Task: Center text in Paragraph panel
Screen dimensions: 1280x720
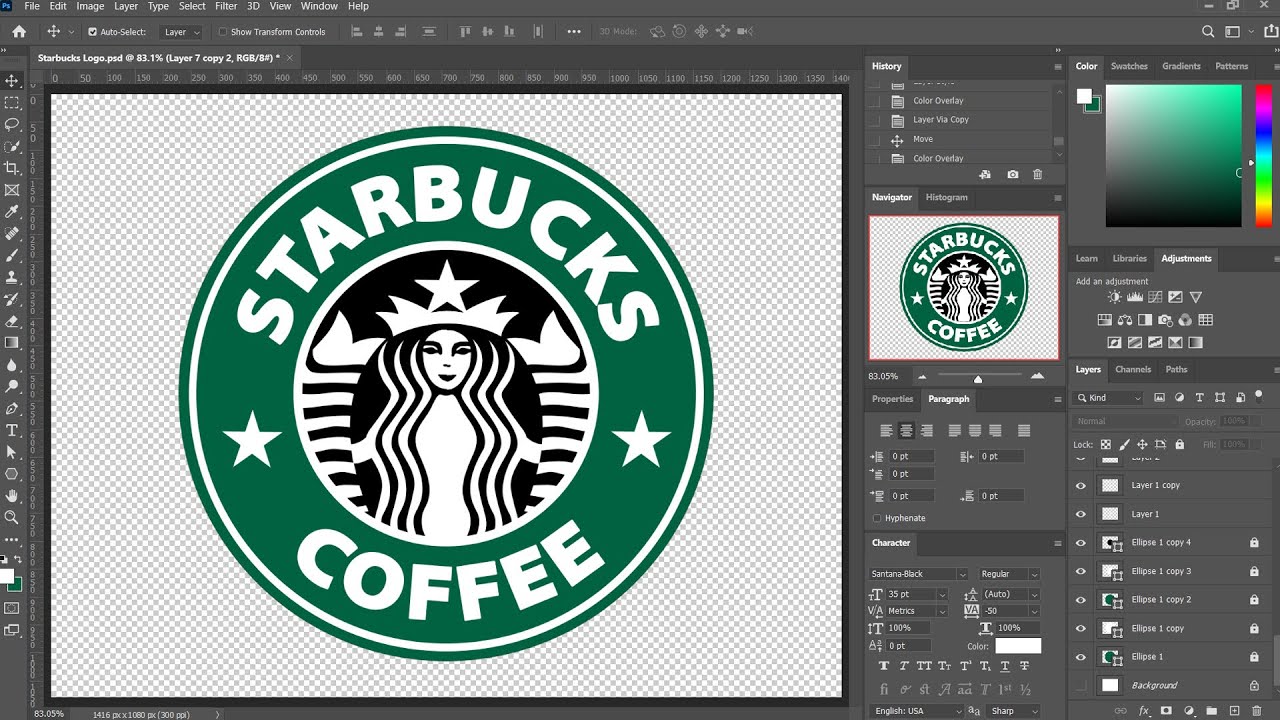Action: [906, 431]
